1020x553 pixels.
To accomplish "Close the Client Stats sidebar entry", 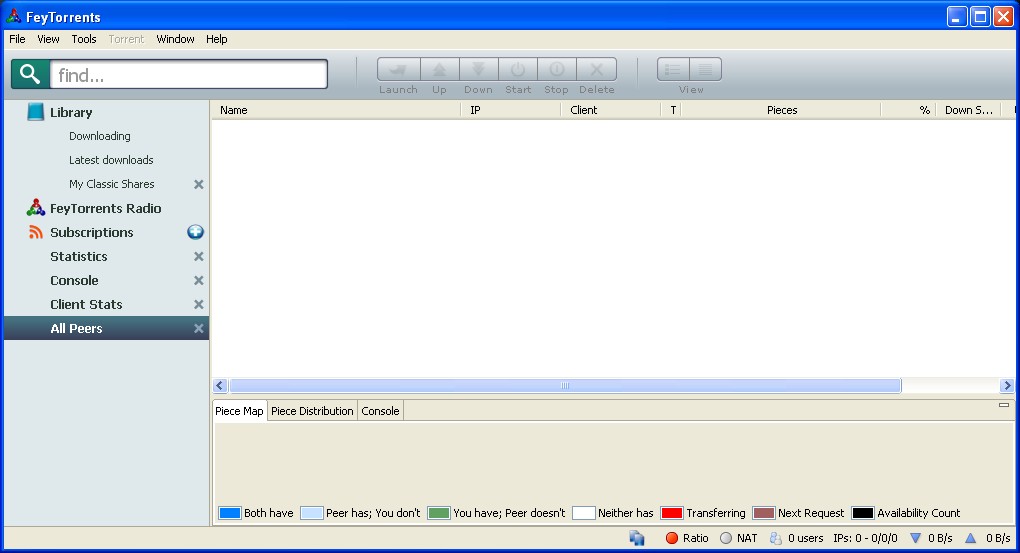I will tap(198, 304).
